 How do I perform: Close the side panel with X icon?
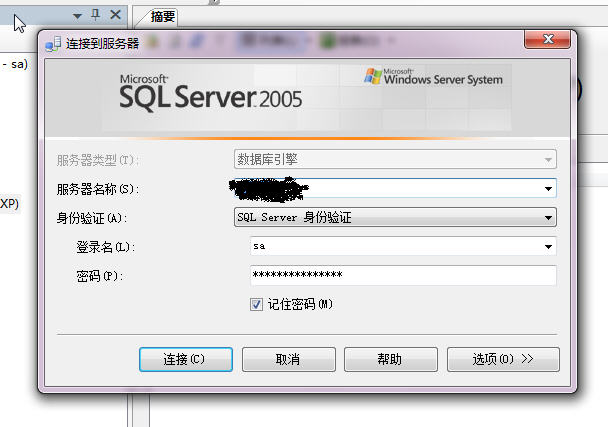point(115,15)
